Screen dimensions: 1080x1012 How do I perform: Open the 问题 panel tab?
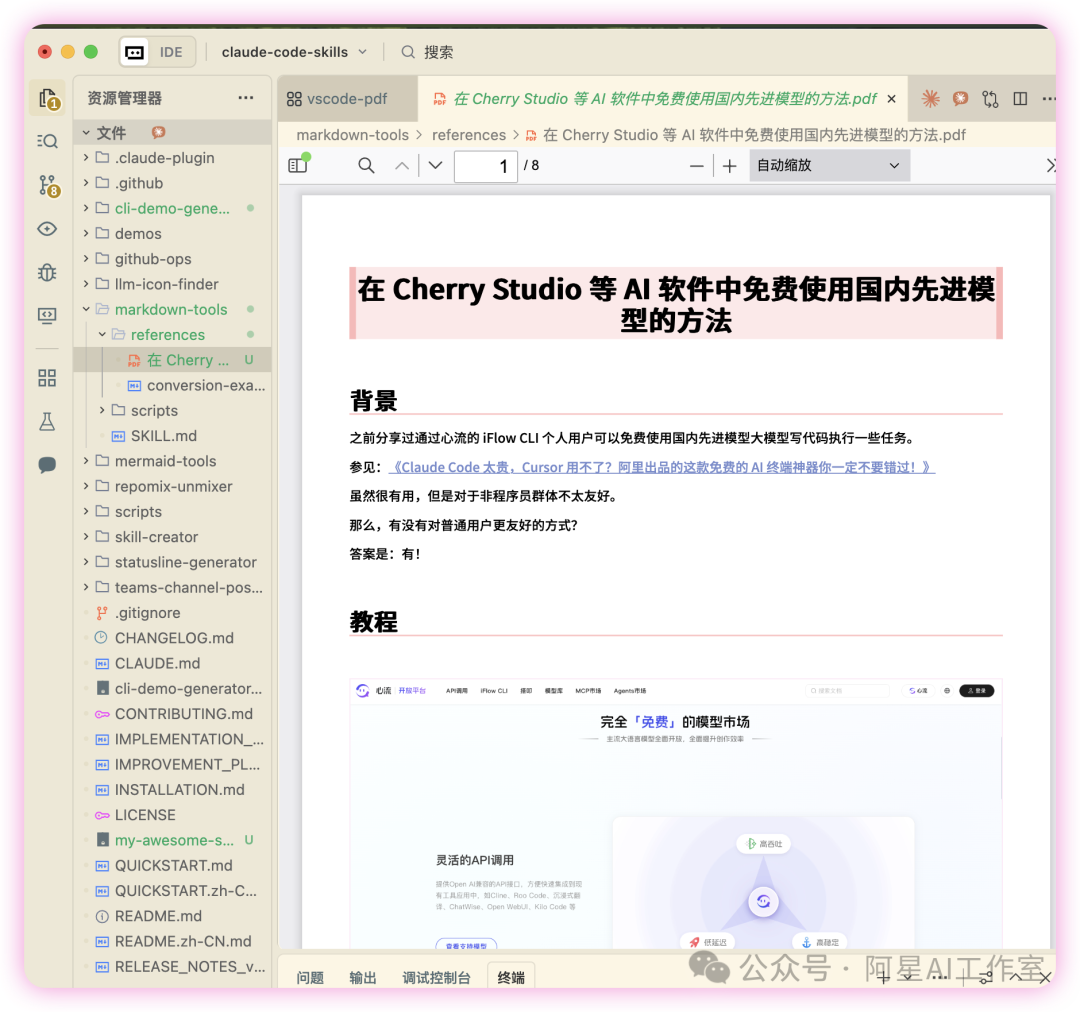(310, 978)
